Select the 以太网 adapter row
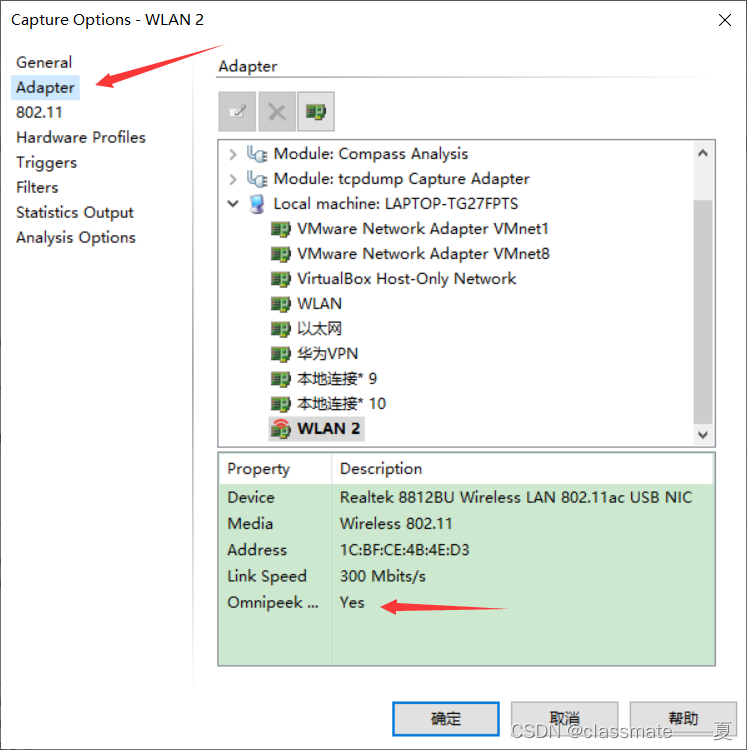Image resolution: width=747 pixels, height=750 pixels. (x=319, y=329)
